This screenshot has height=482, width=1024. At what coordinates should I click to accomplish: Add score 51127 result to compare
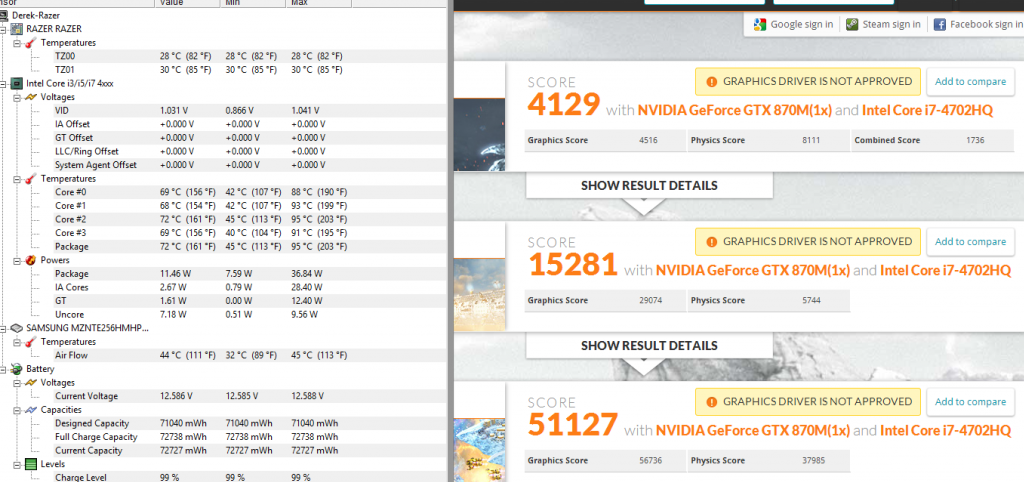[x=970, y=402]
